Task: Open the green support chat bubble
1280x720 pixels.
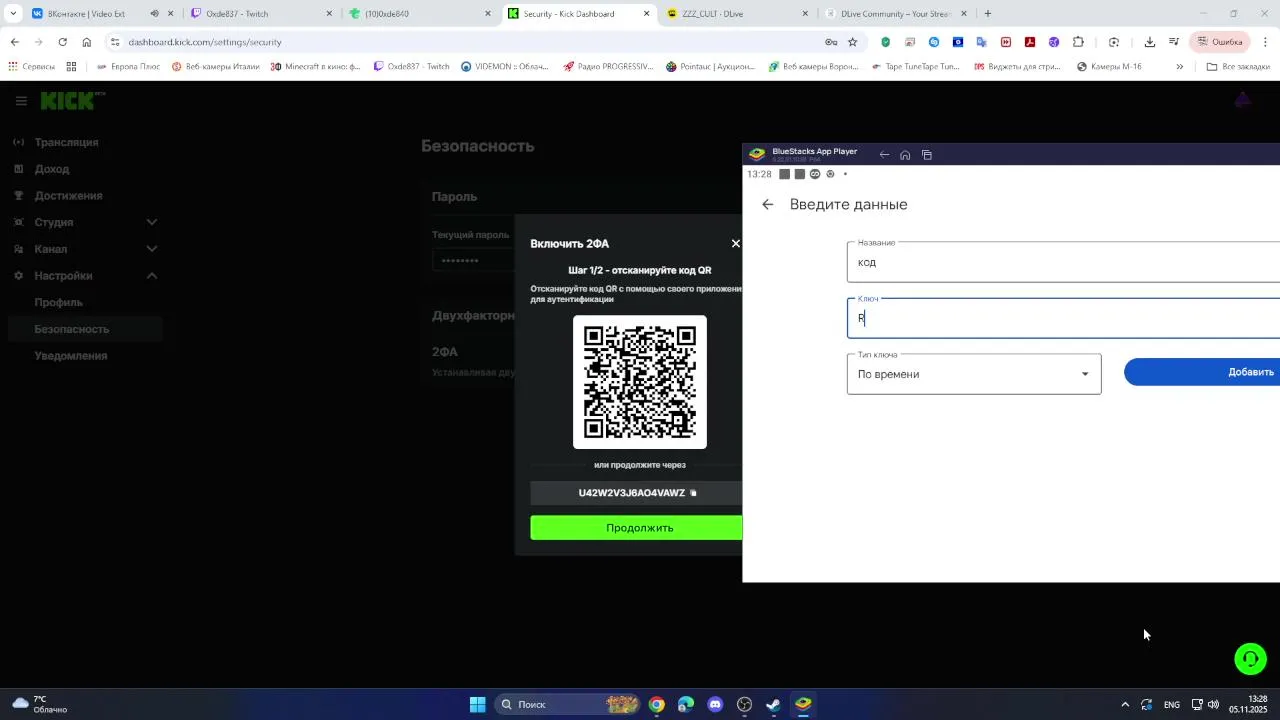Action: pos(1250,658)
